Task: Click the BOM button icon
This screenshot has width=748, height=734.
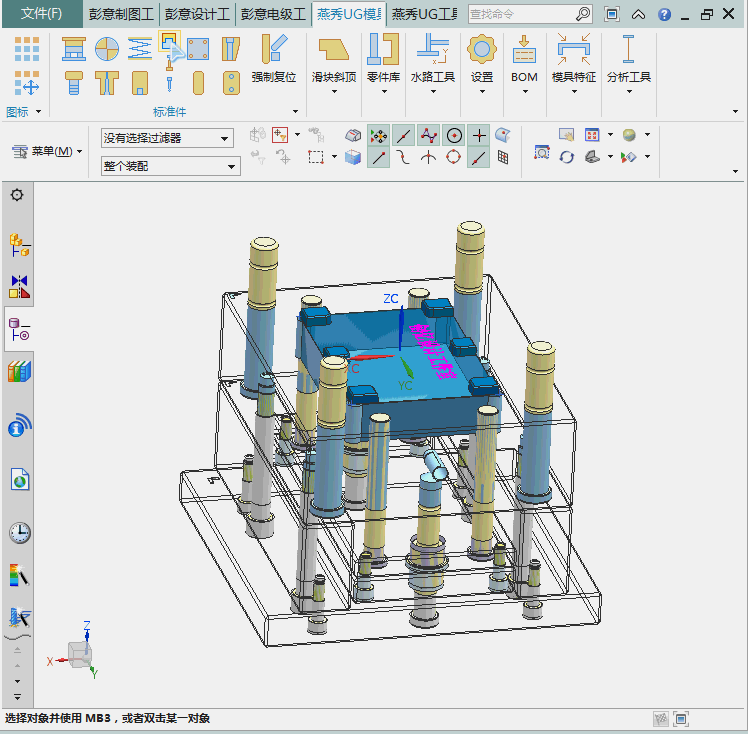Action: [524, 50]
